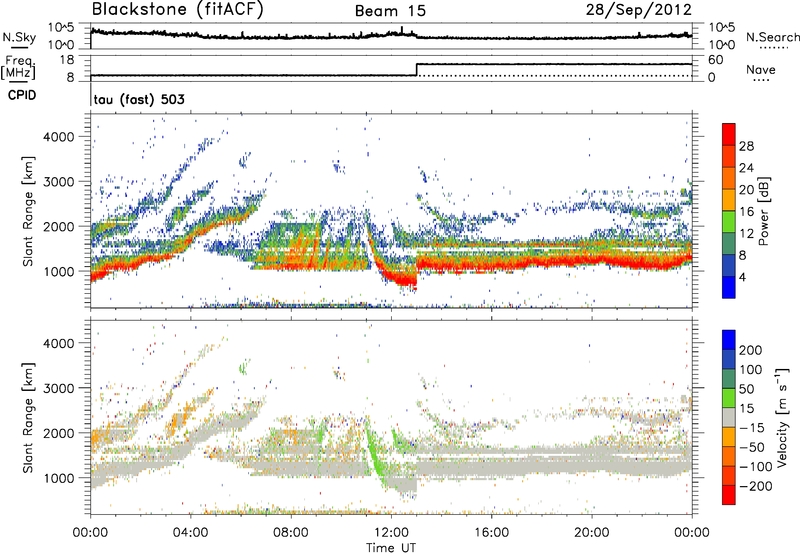Click "1000" on the velocity panel axis

(x=59, y=478)
